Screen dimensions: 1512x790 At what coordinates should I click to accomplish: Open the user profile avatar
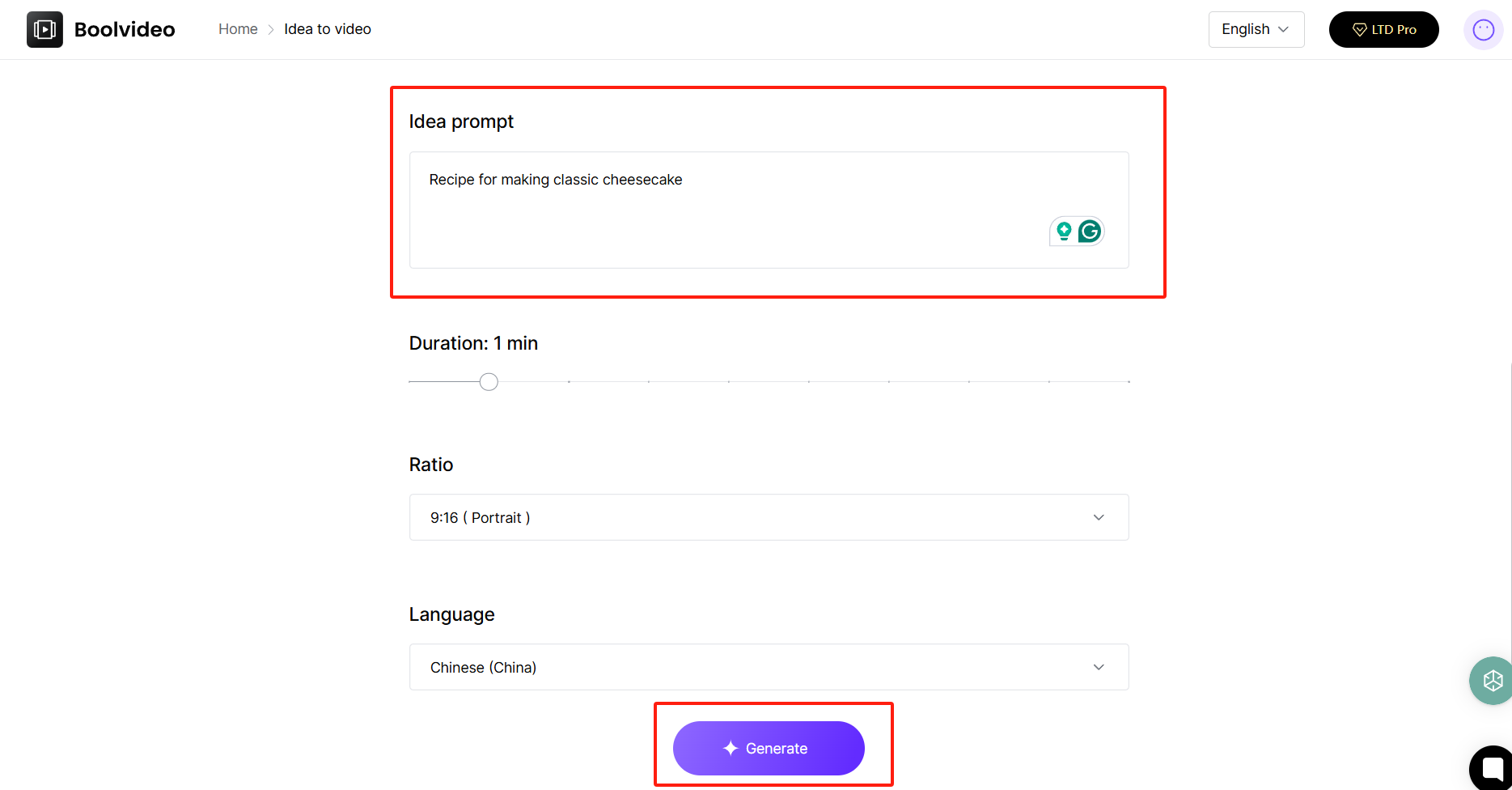click(1483, 30)
